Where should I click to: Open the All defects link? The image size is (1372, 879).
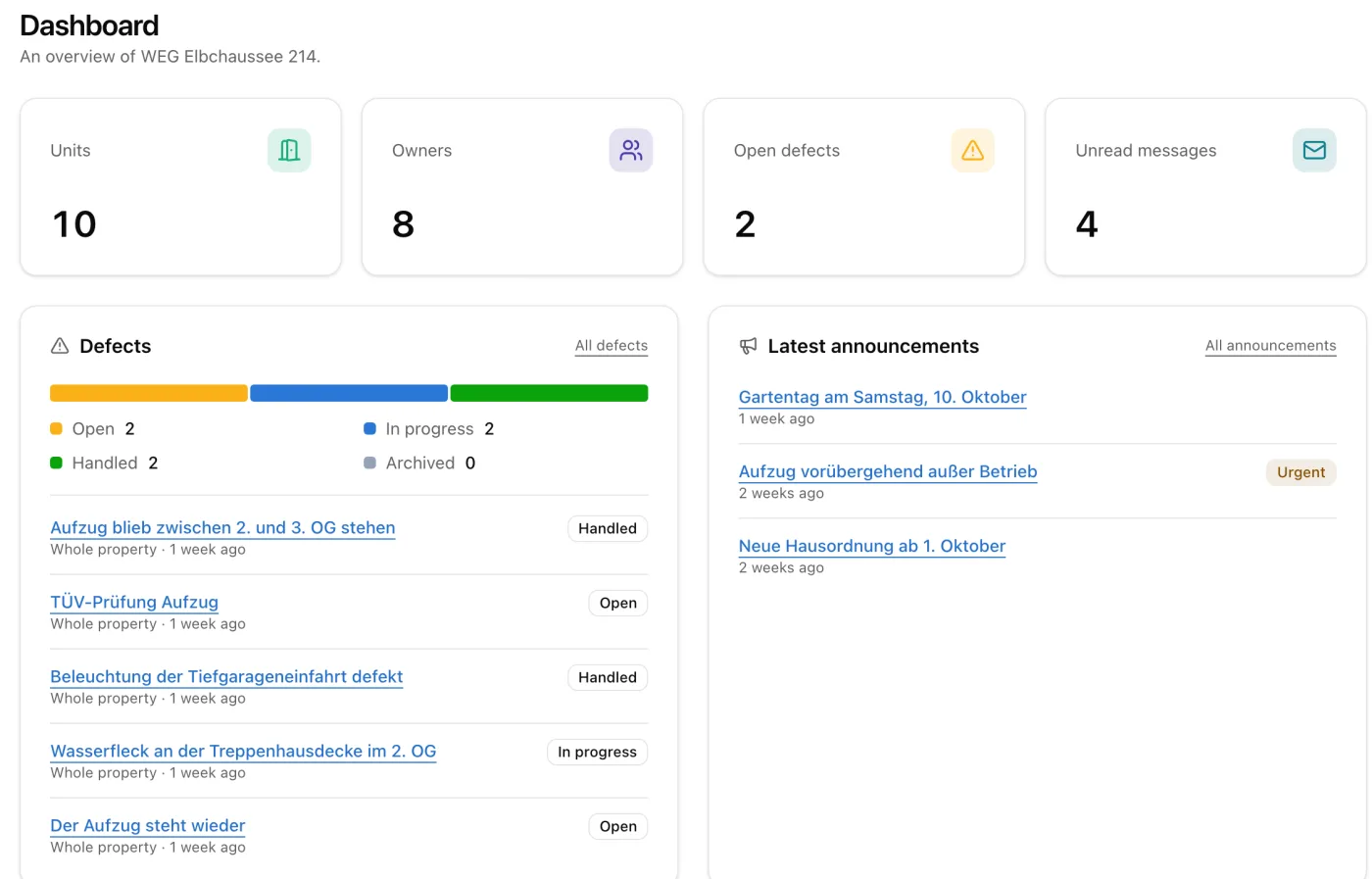coord(612,345)
